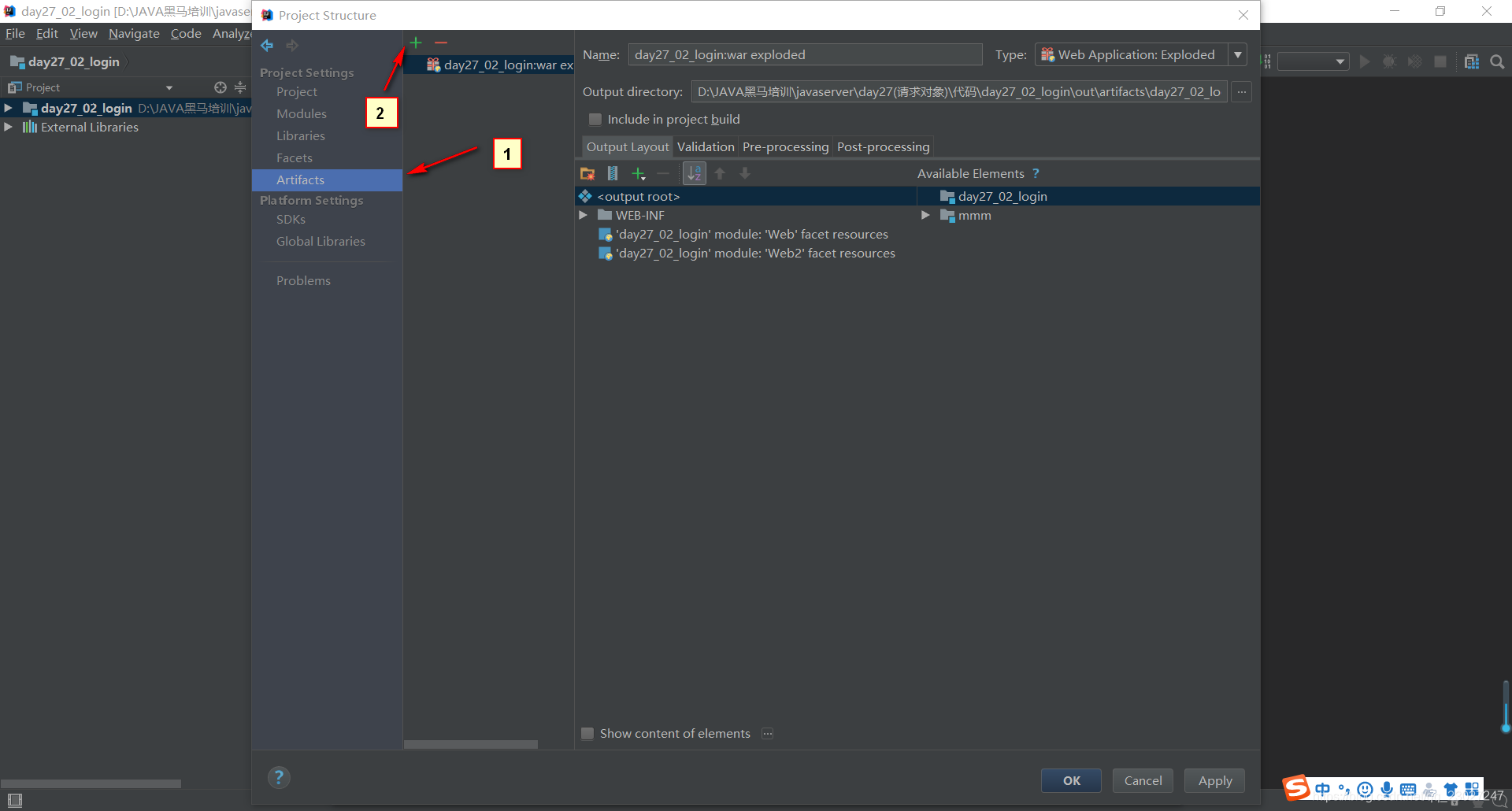
Task: Remove the selected output layout element
Action: (x=663, y=174)
